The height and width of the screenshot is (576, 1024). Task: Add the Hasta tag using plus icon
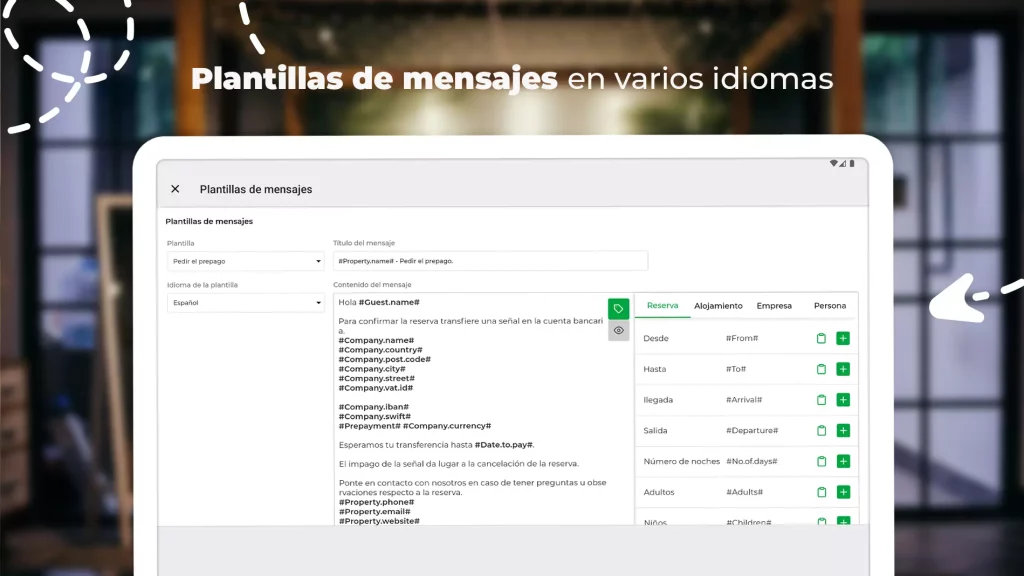point(843,369)
